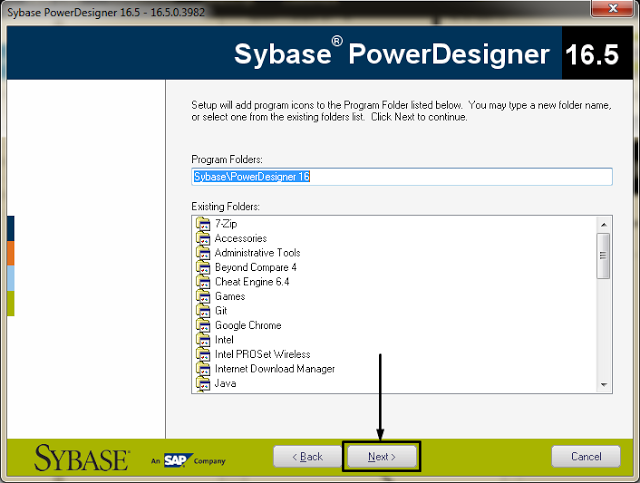Select the Java folder name
The image size is (640, 483).
tap(225, 383)
